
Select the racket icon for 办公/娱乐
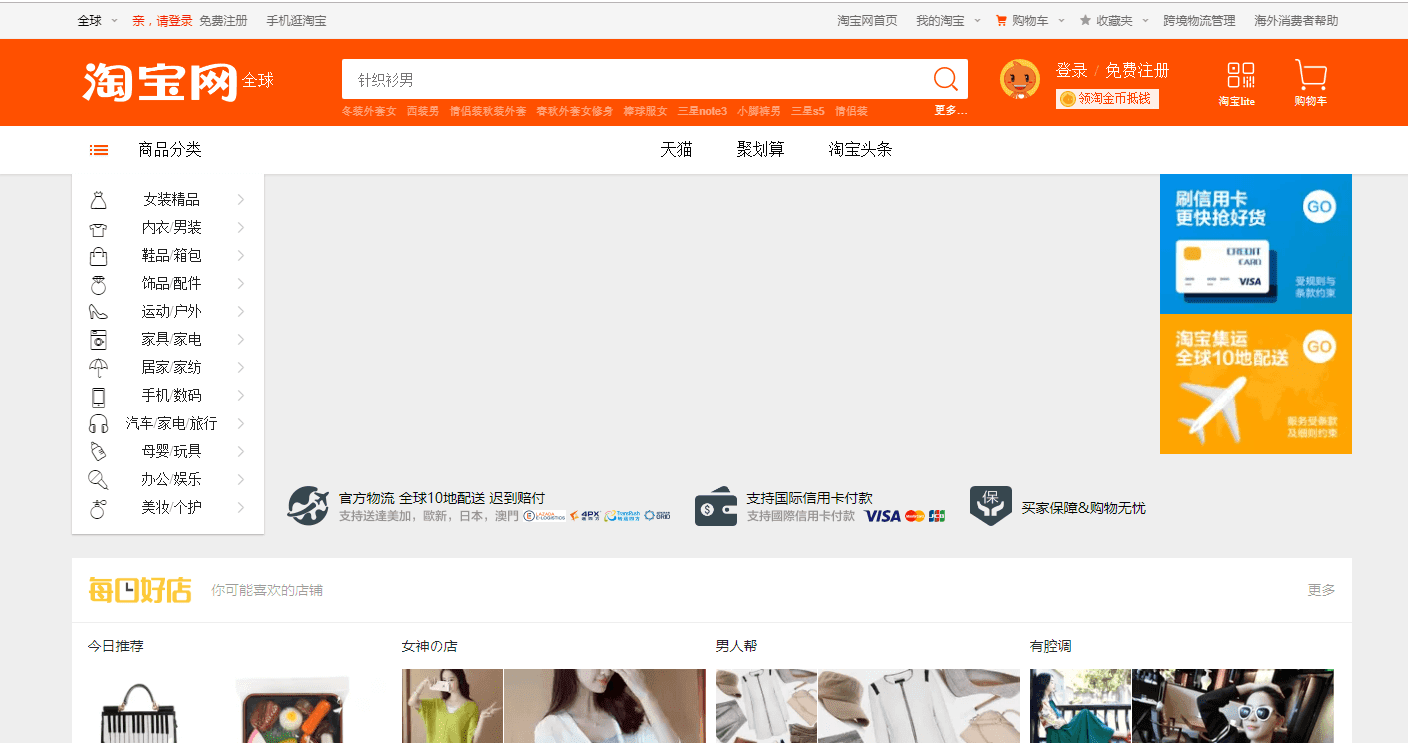[x=98, y=480]
